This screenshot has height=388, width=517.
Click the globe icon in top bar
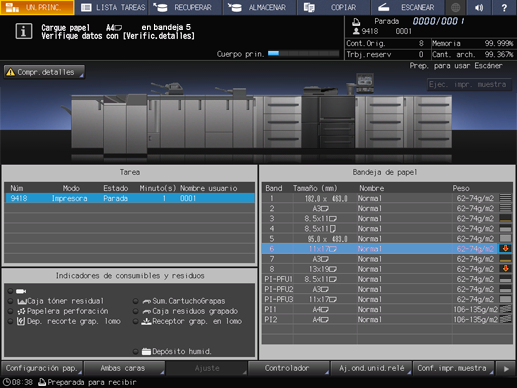(456, 7)
